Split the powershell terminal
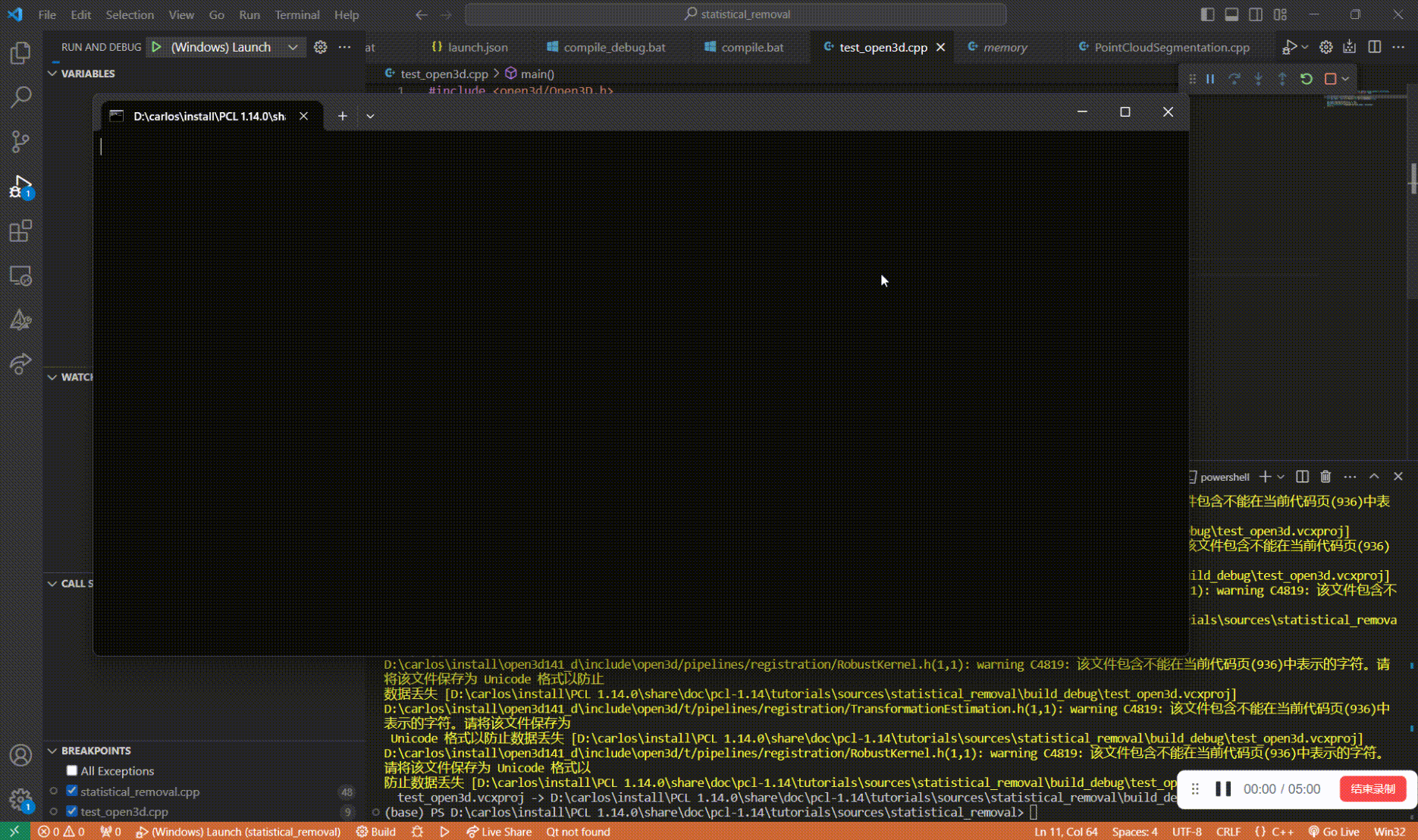The height and width of the screenshot is (840, 1418). coord(1302,477)
